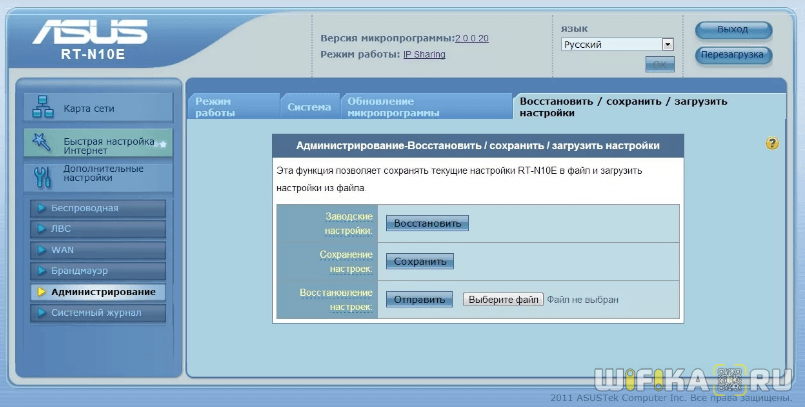Open the Брандмауэр menu section
The width and height of the screenshot is (805, 407).
98,270
